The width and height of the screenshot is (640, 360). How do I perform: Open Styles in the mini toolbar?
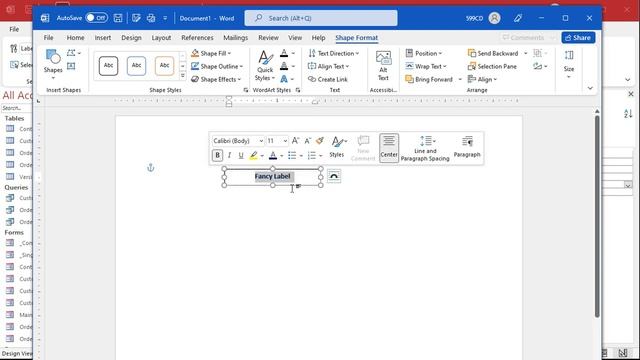(x=337, y=147)
